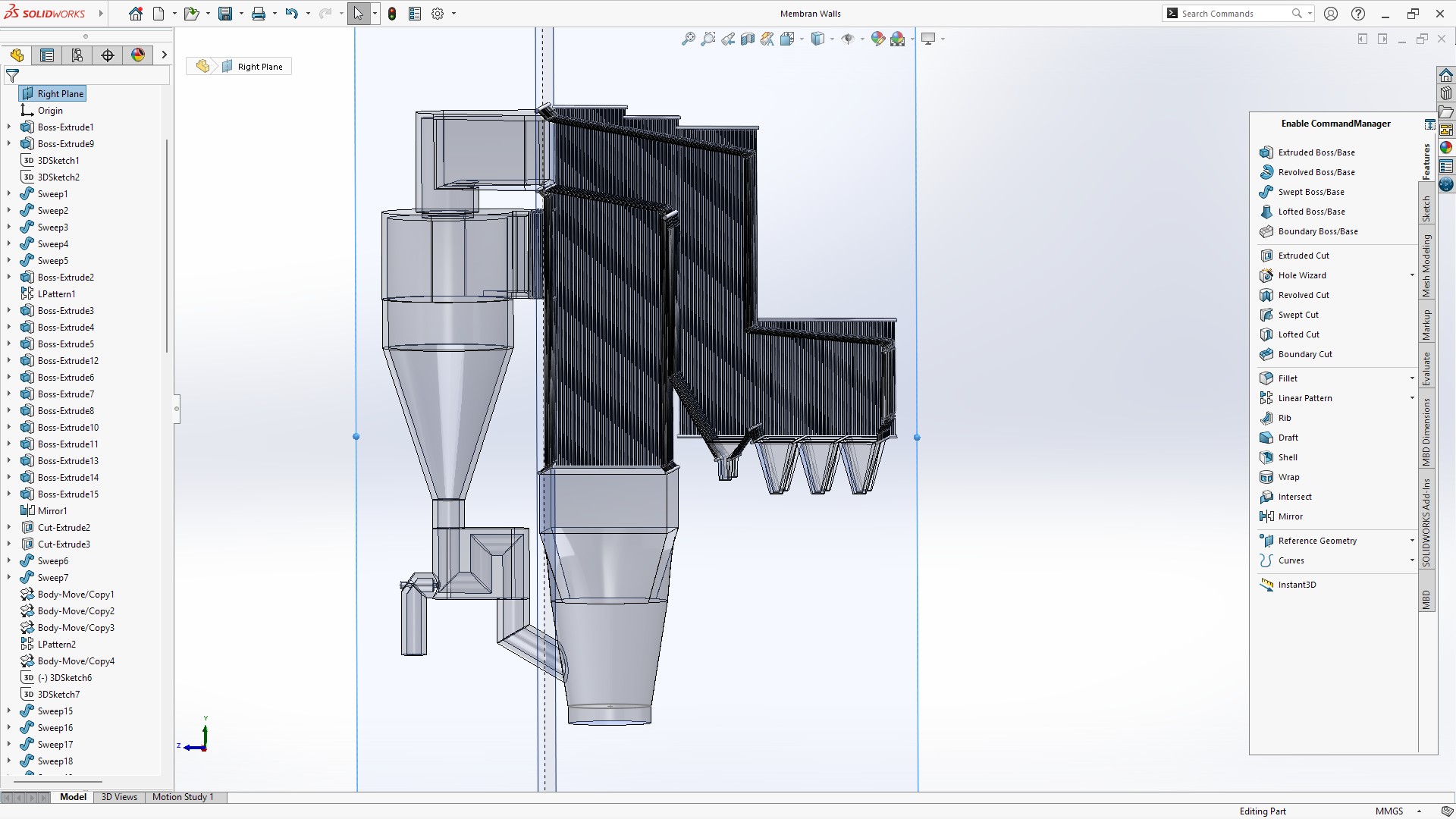Open the Section View tool
The width and height of the screenshot is (1456, 819).
click(748, 39)
